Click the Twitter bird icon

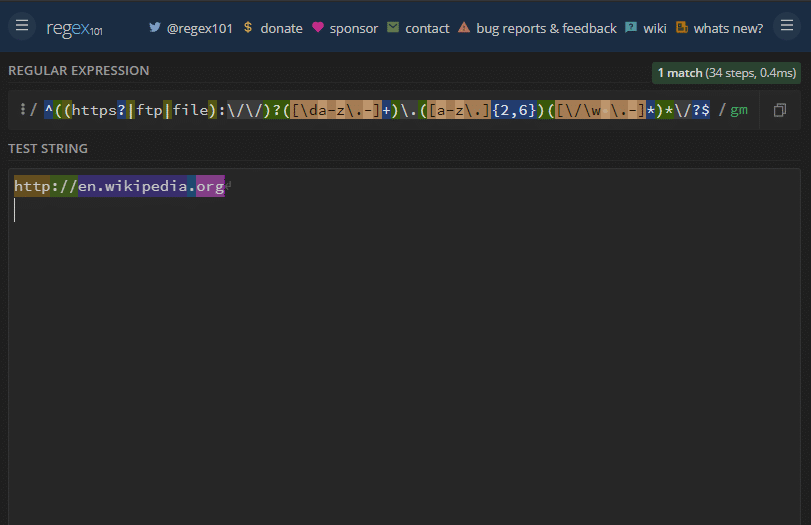tap(155, 27)
